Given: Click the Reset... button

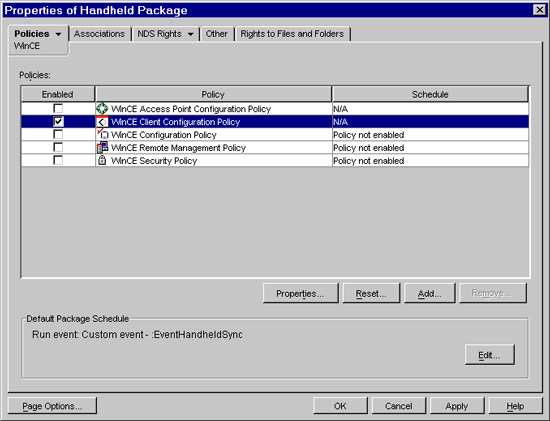Looking at the screenshot, I should click(x=371, y=293).
